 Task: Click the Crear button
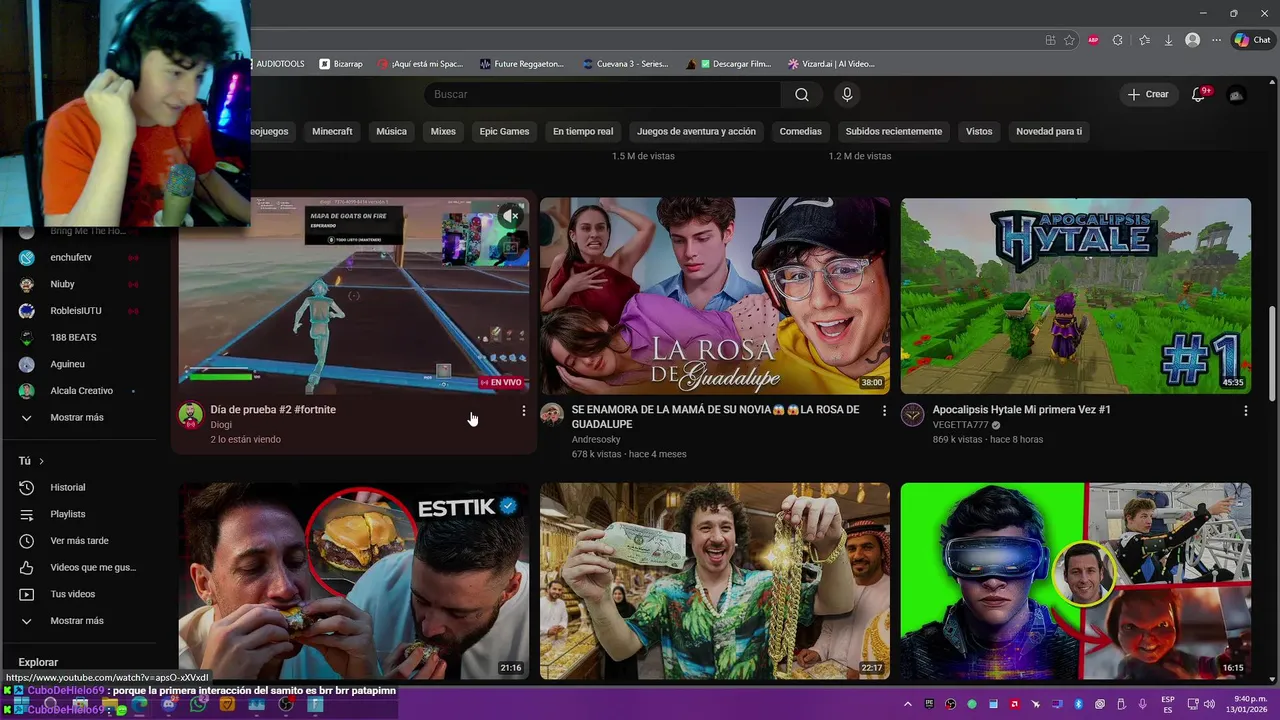[x=1148, y=94]
